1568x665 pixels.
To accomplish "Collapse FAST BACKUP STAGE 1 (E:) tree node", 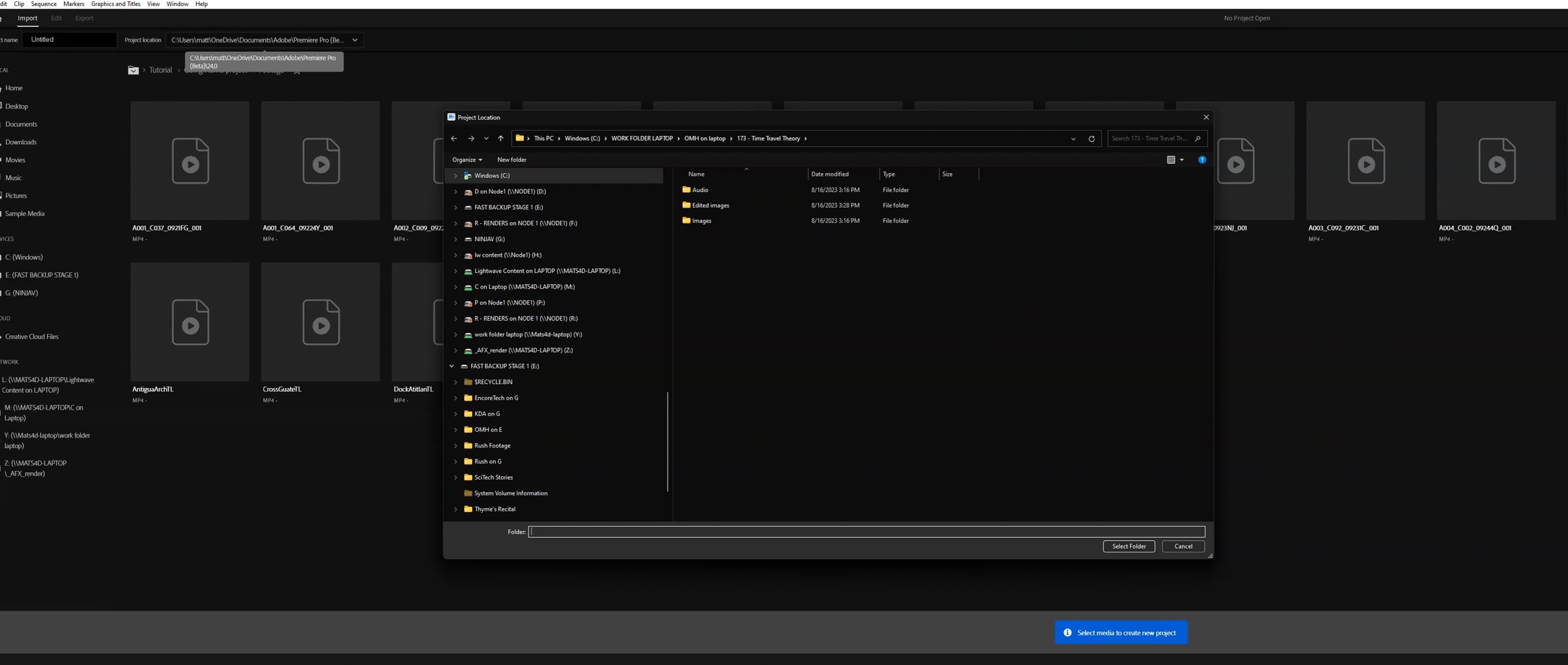I will tap(451, 366).
